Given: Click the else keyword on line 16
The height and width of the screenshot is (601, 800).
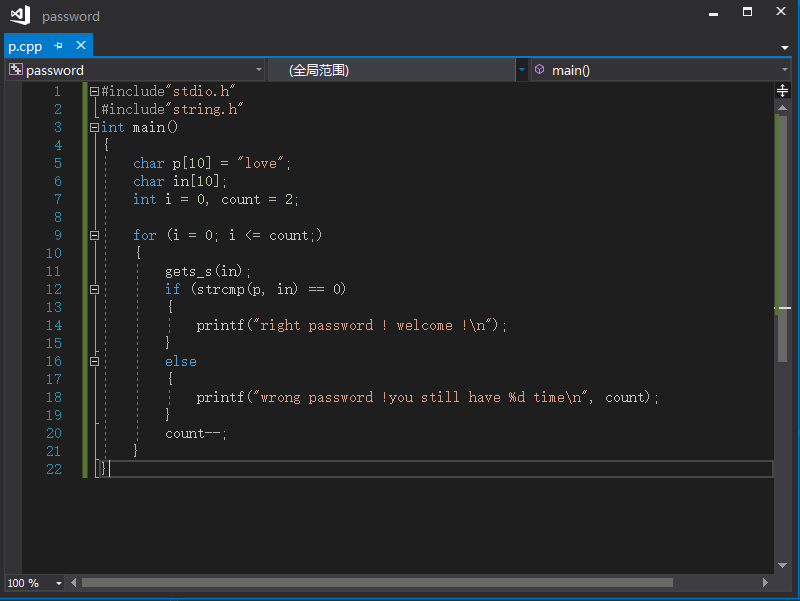Looking at the screenshot, I should pos(181,361).
